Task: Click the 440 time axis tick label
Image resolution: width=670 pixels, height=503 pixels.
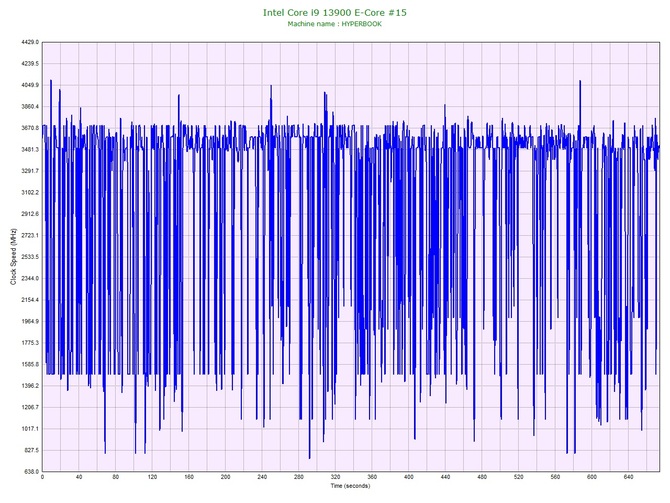Action: pos(445,477)
